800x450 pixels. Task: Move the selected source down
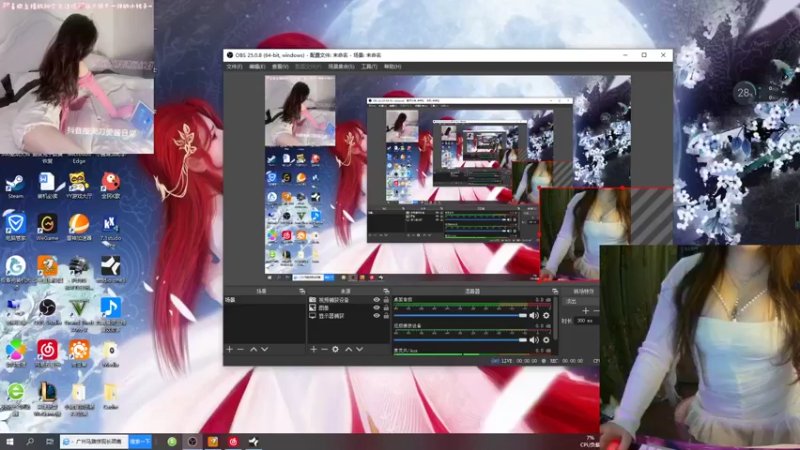click(360, 349)
